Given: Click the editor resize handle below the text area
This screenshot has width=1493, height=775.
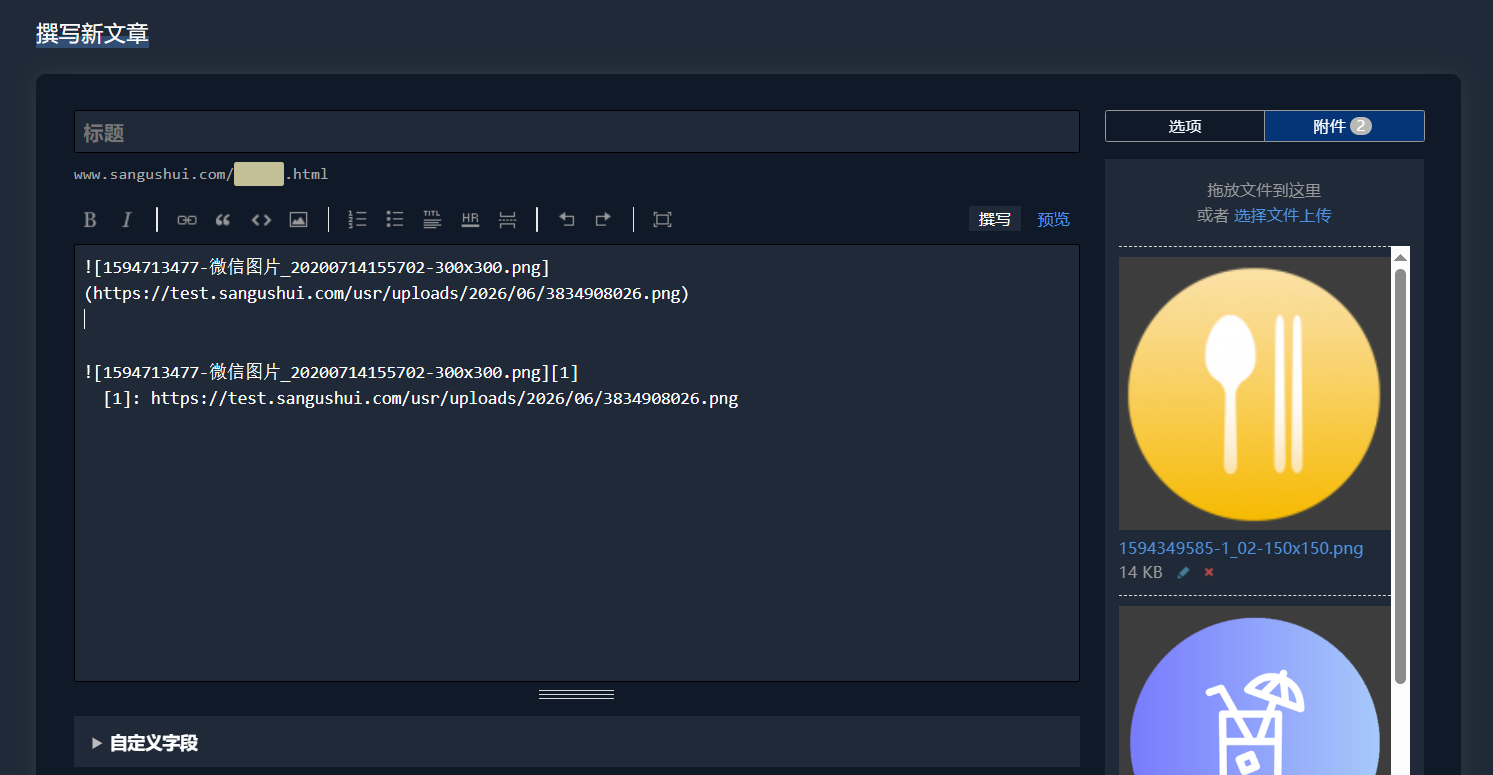Looking at the screenshot, I should 577,694.
